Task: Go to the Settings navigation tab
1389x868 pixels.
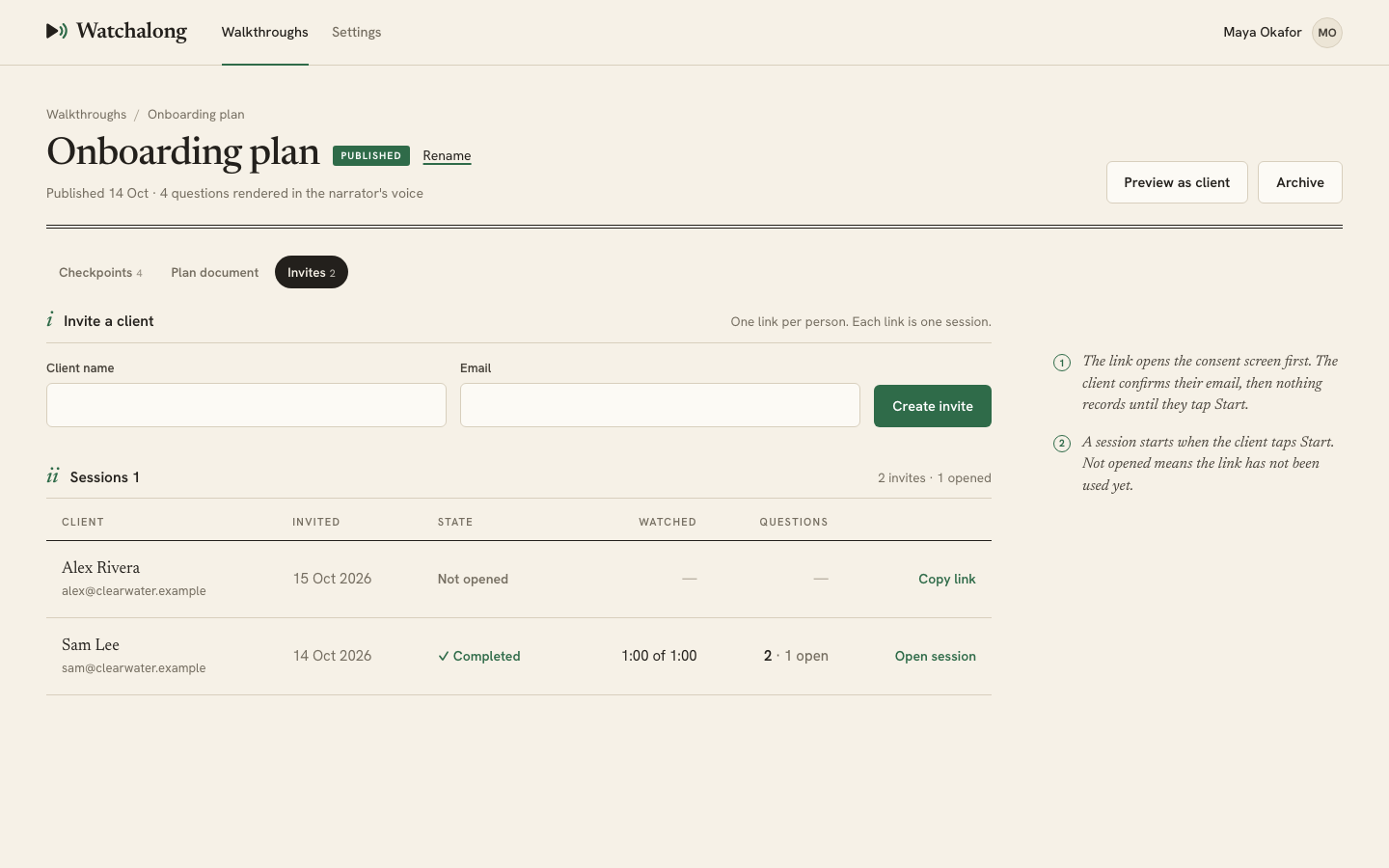Action: tap(357, 32)
